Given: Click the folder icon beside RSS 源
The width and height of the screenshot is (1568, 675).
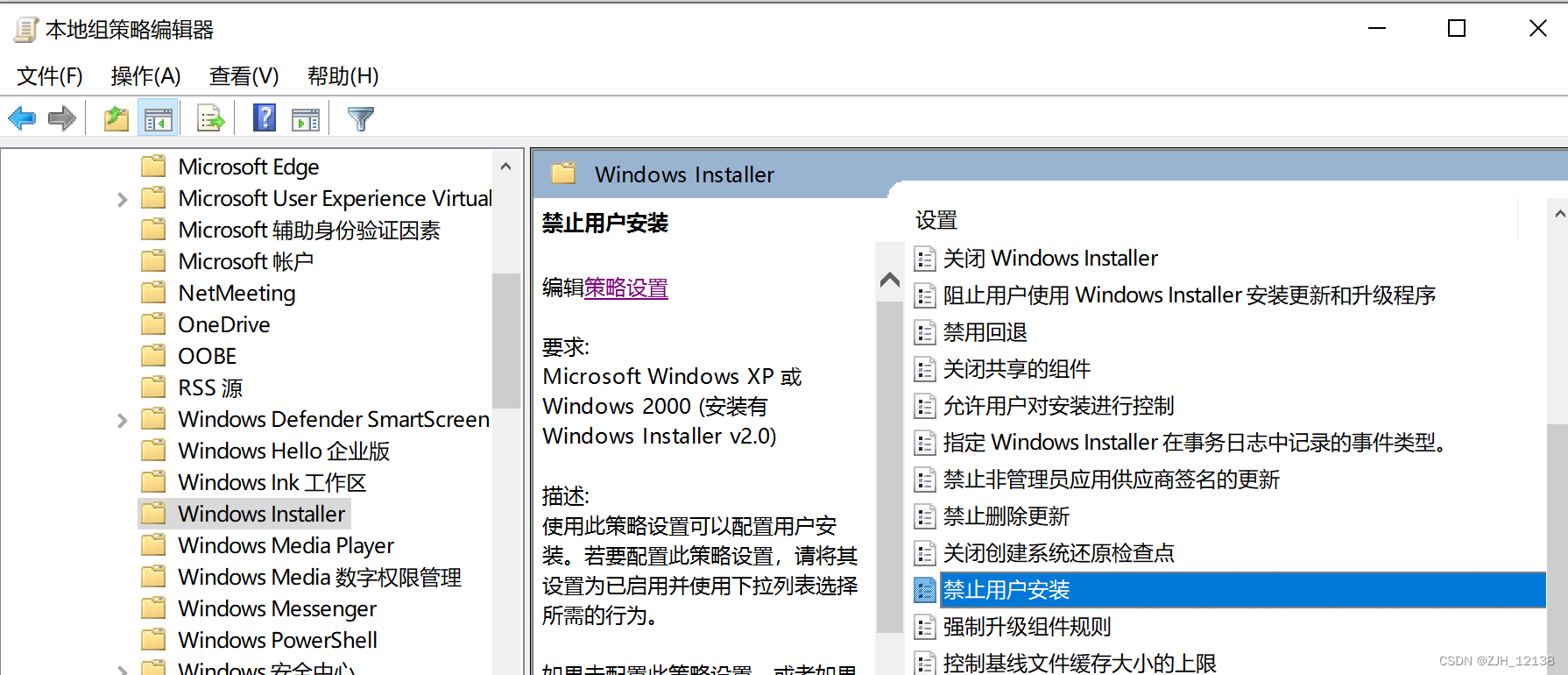Looking at the screenshot, I should coord(154,387).
